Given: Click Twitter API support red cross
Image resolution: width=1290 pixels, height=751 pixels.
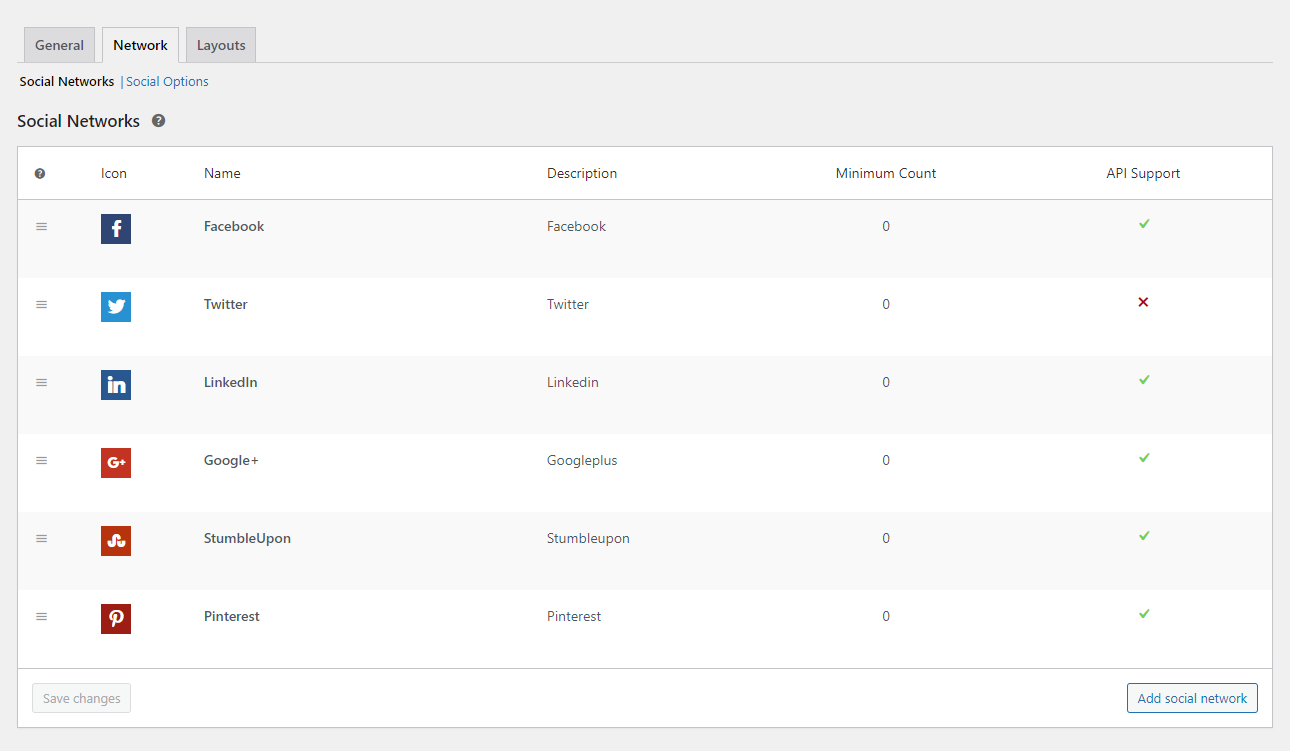Looking at the screenshot, I should coord(1143,302).
